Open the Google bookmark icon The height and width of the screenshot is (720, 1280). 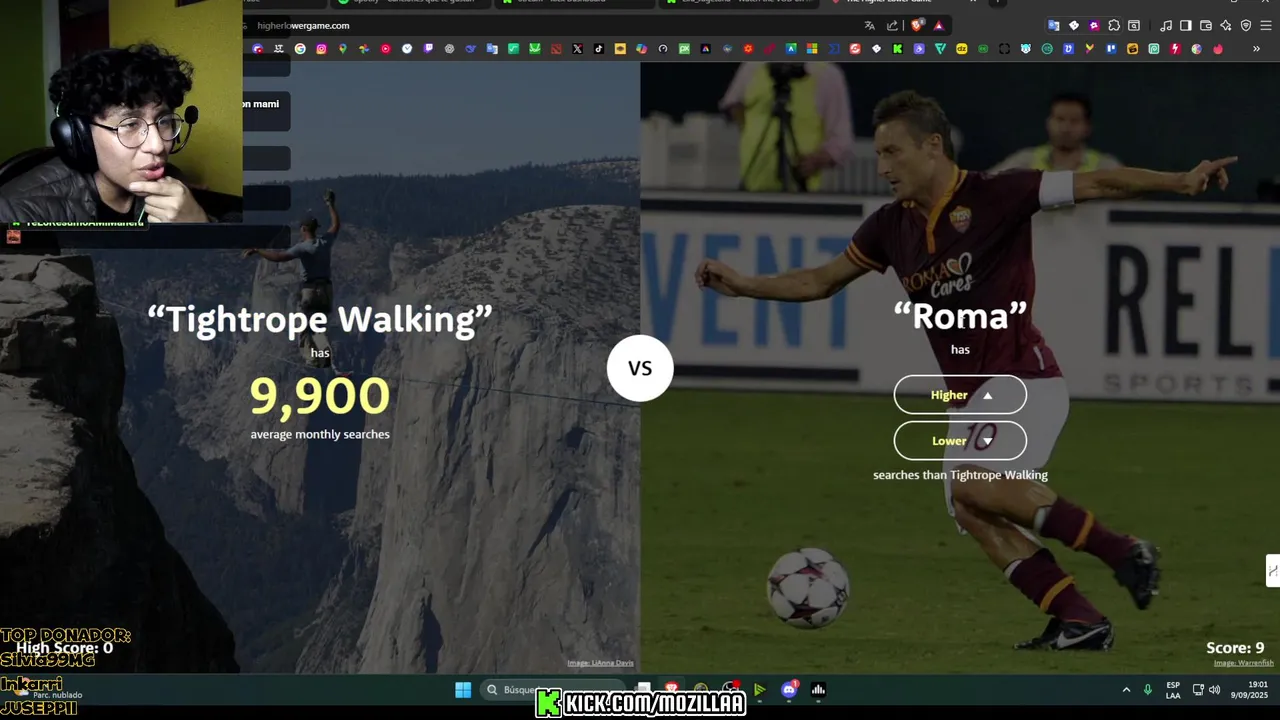[300, 49]
